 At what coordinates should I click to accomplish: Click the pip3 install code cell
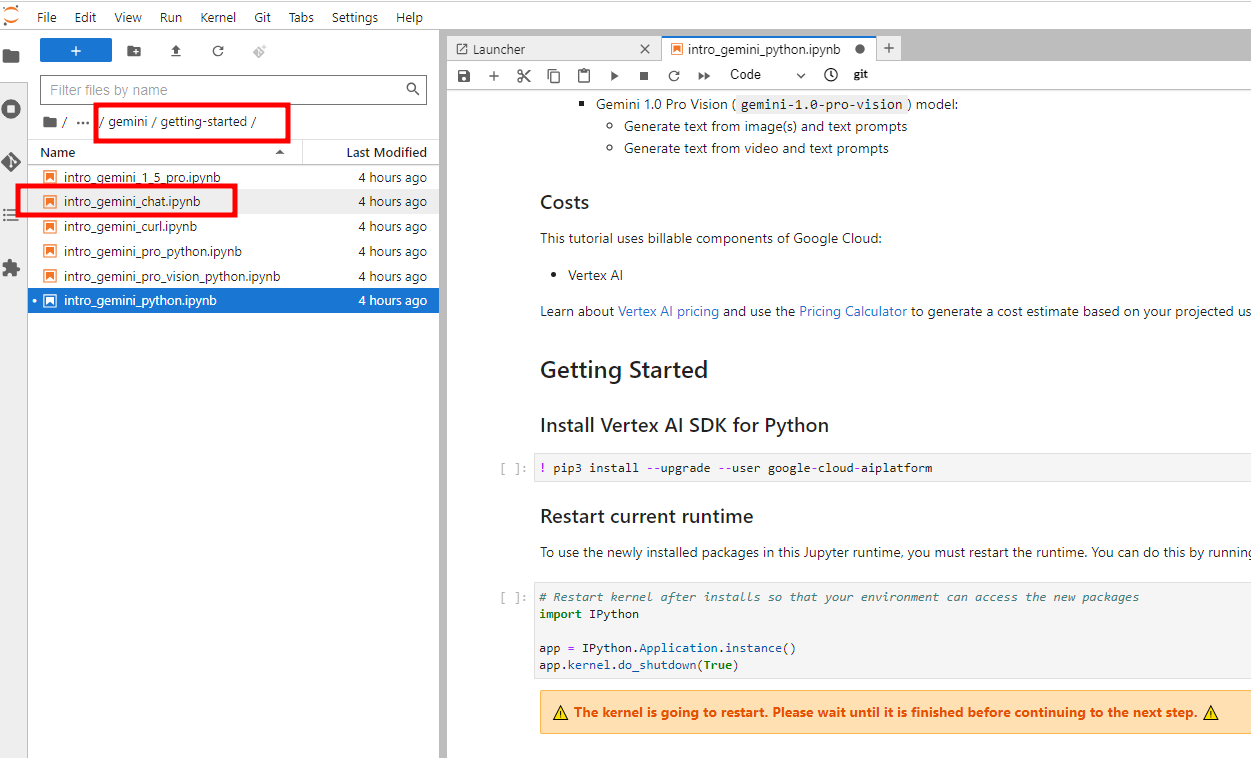point(892,468)
